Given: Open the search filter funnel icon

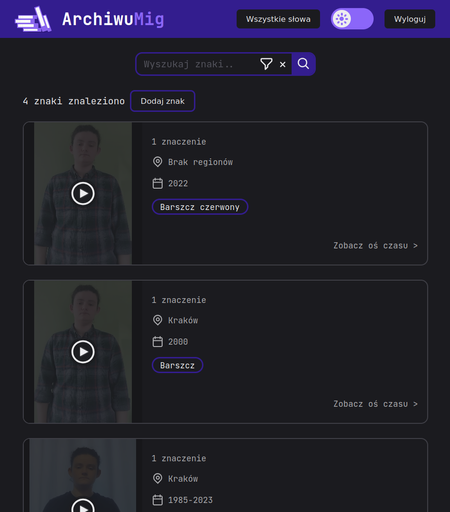Looking at the screenshot, I should [x=266, y=64].
